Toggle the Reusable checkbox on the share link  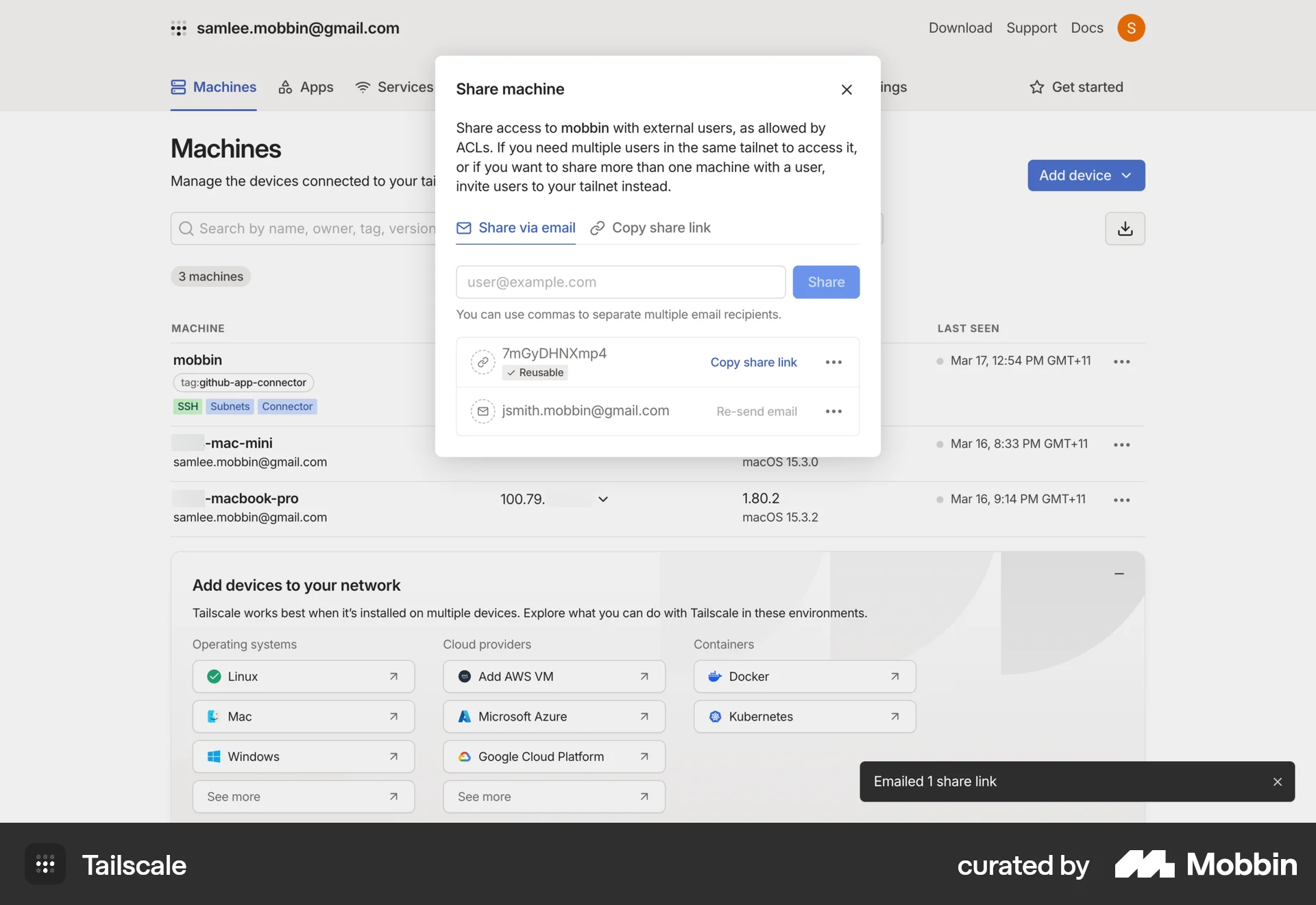510,373
